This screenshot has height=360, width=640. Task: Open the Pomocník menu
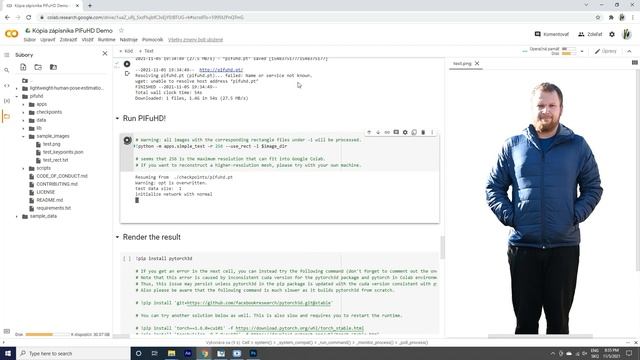coord(153,40)
